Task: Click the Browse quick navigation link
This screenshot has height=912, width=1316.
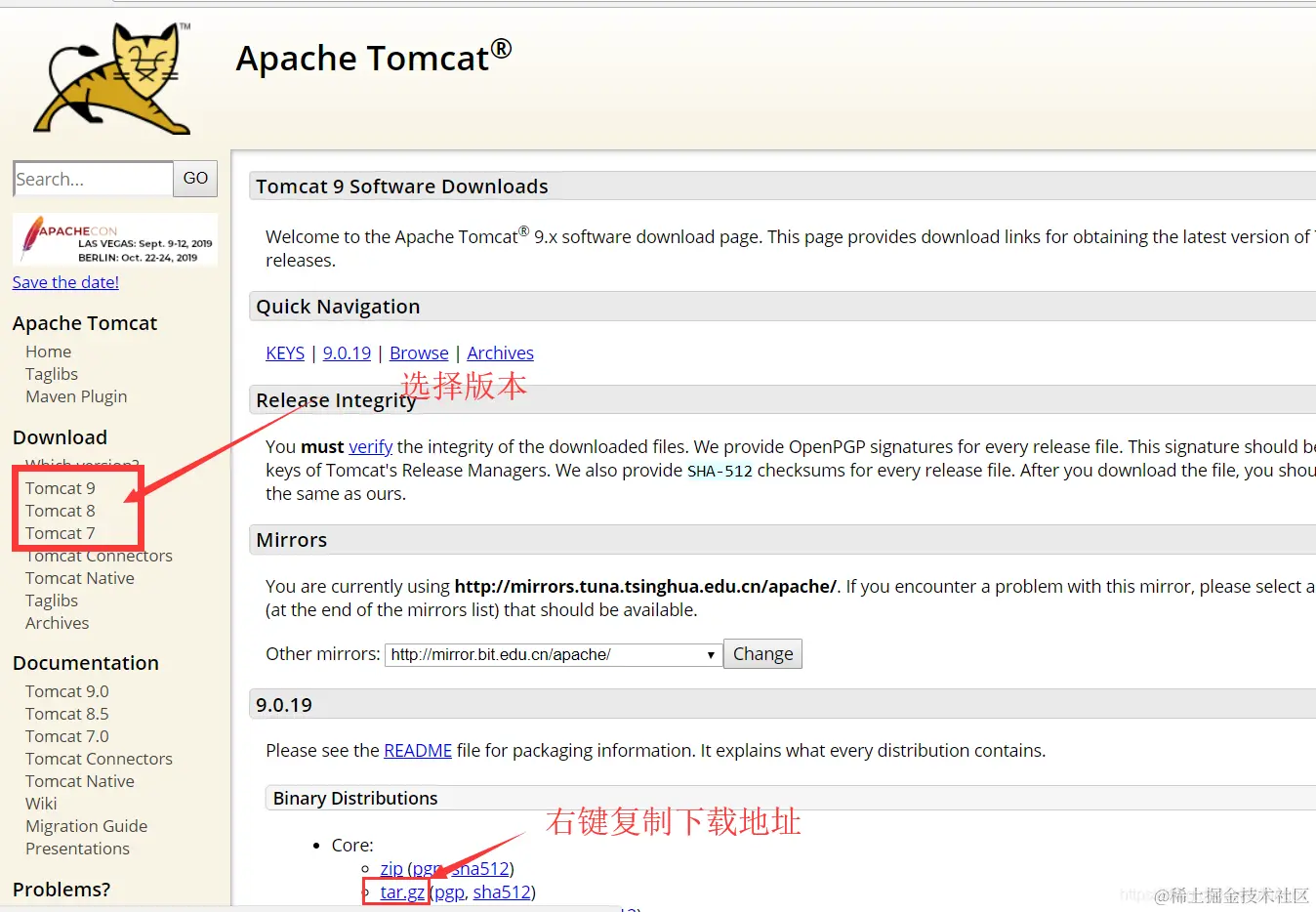Action: coord(419,352)
